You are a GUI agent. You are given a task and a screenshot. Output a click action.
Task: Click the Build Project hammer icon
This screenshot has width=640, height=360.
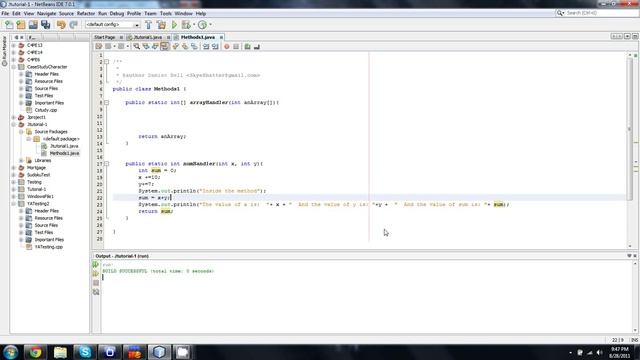[x=149, y=25]
